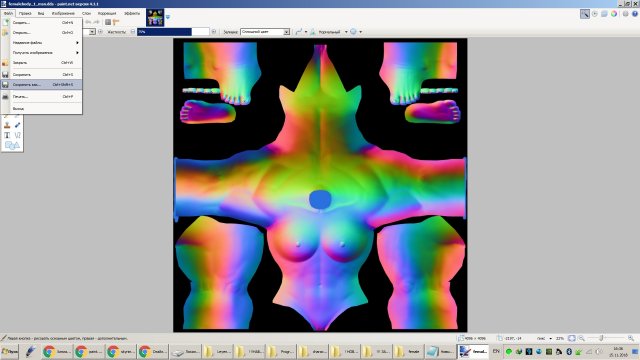Open the Коррекция menu

[107, 13]
